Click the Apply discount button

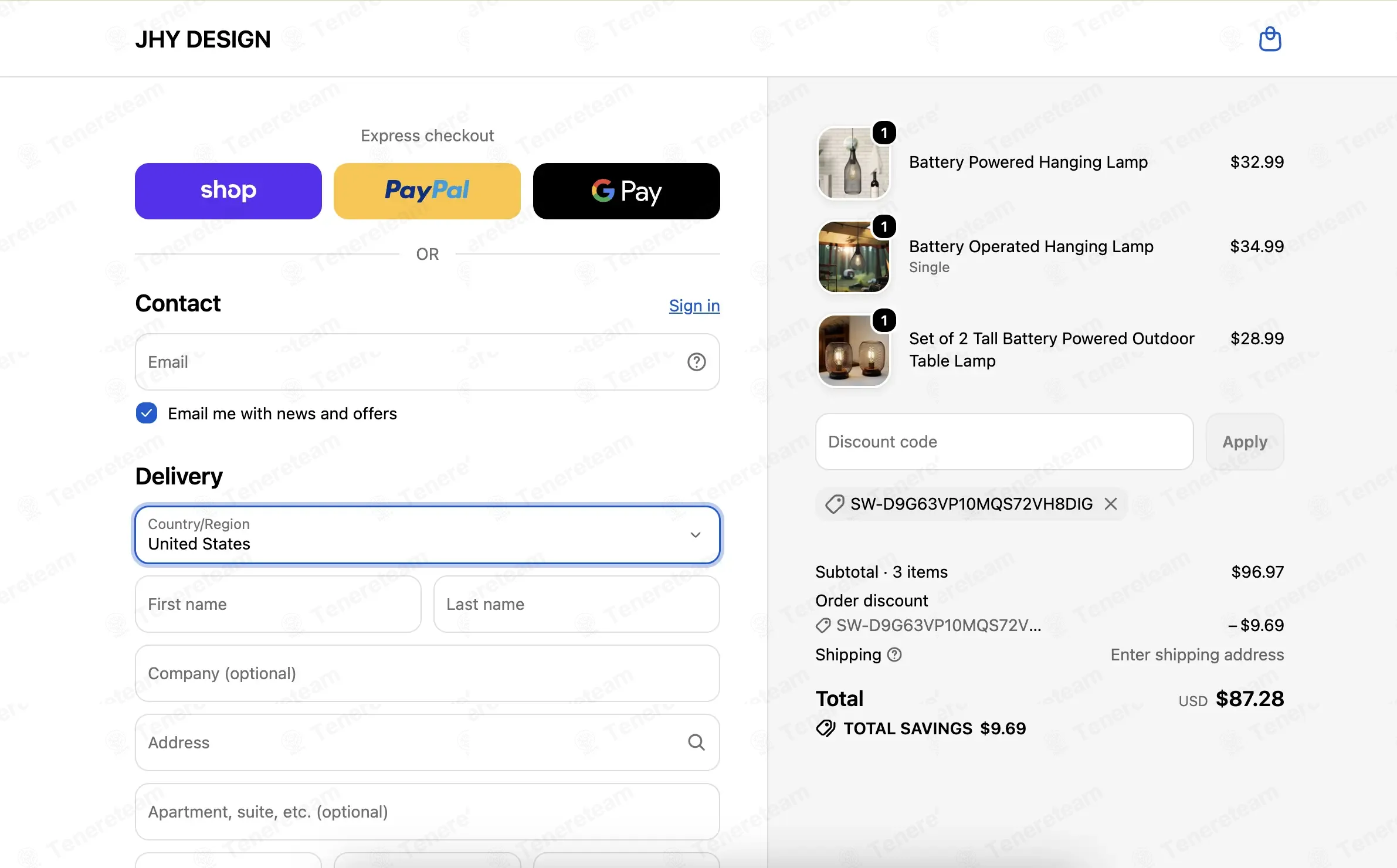click(x=1245, y=442)
